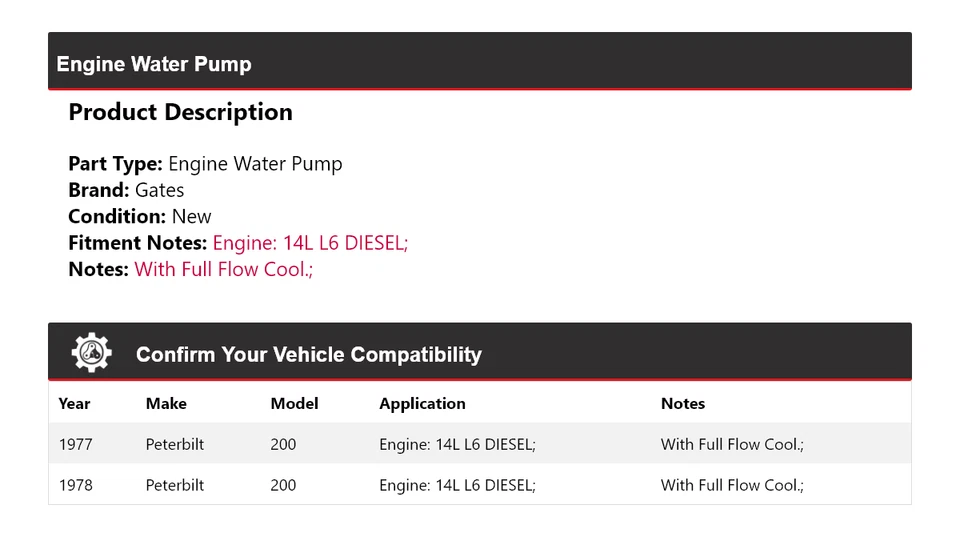Click Peterbilt in the 1977 row
The image size is (960, 537).
[x=175, y=444]
